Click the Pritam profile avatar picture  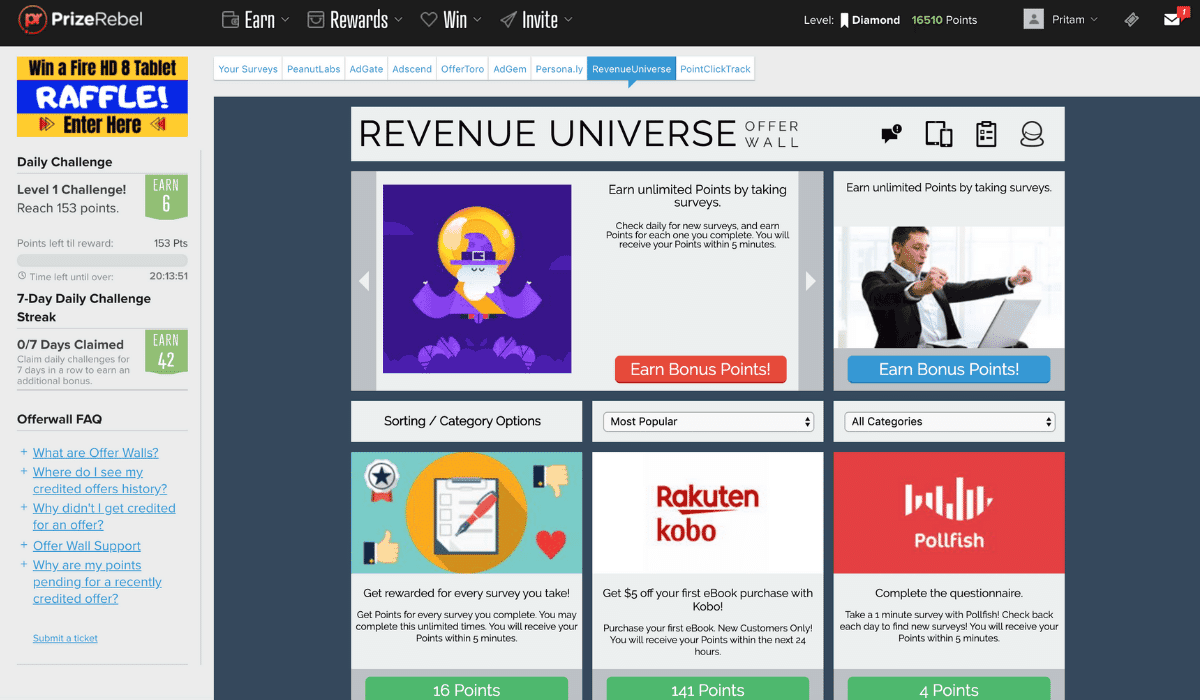click(x=1034, y=19)
